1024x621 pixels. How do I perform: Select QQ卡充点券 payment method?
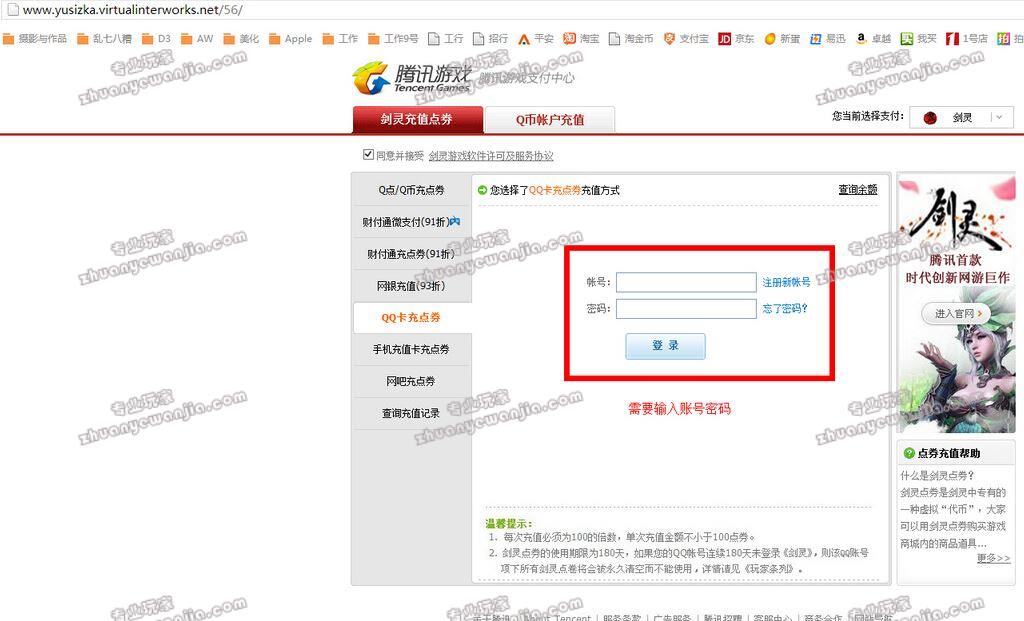tap(411, 317)
